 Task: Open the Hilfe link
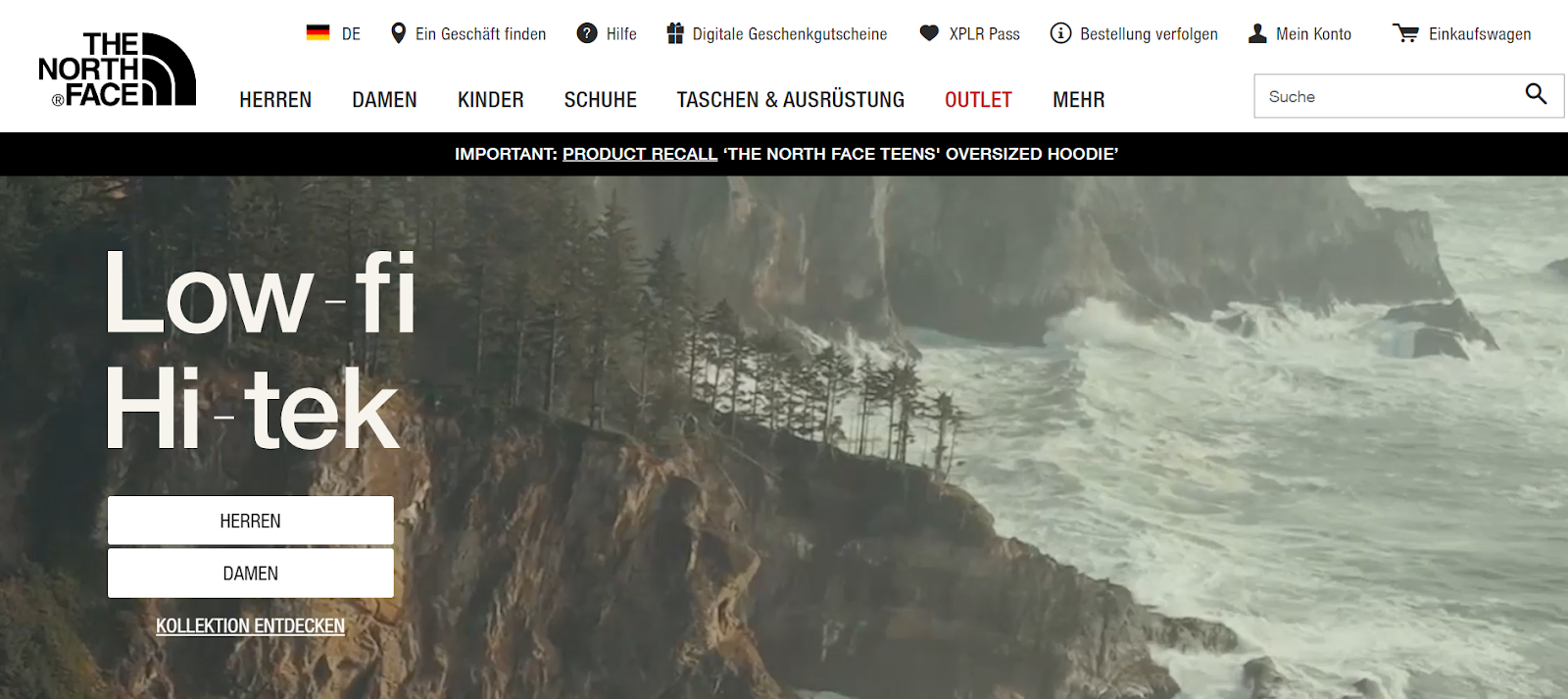click(x=621, y=34)
